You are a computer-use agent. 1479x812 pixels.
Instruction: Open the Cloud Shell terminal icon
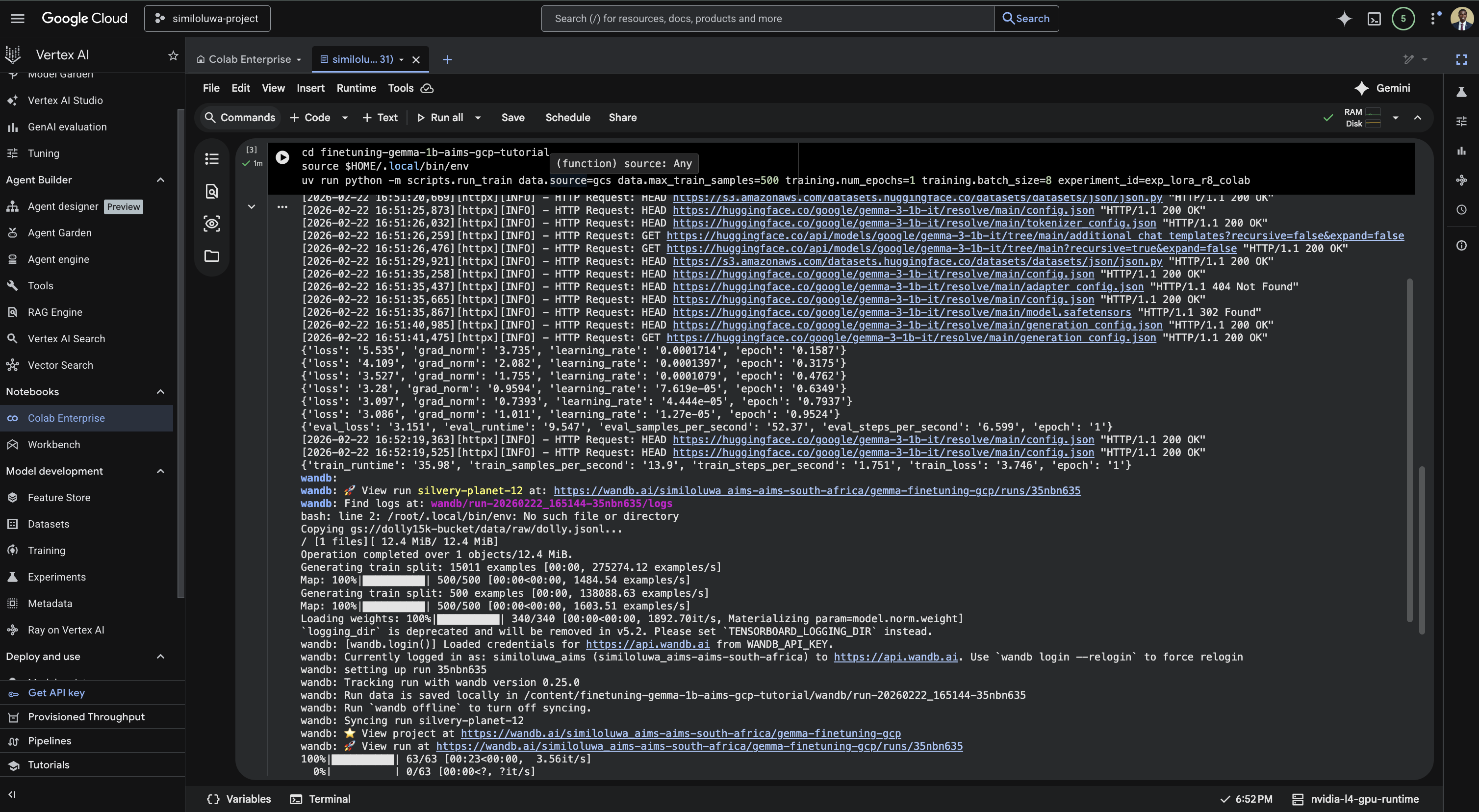click(x=1374, y=18)
